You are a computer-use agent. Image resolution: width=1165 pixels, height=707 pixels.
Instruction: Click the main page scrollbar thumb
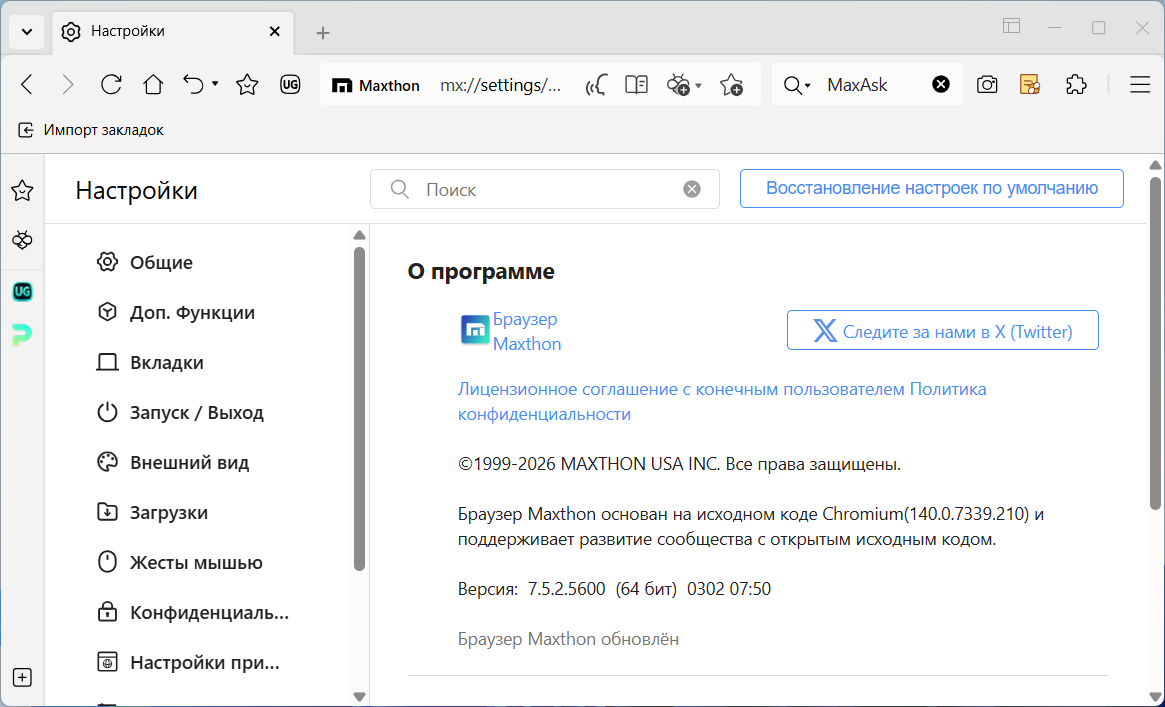(1155, 343)
